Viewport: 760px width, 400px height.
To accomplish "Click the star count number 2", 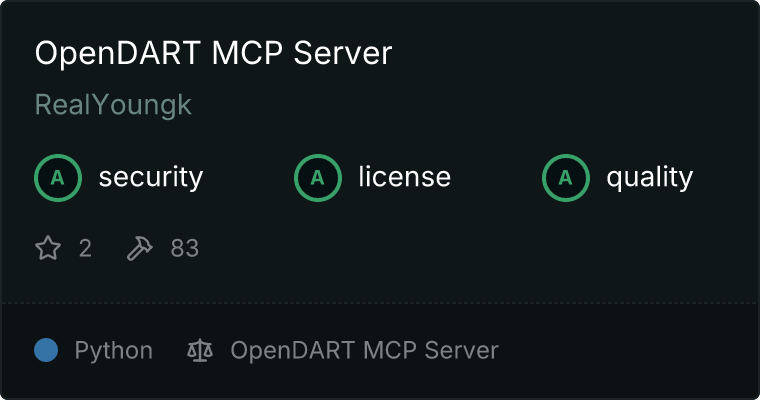I will (x=85, y=248).
